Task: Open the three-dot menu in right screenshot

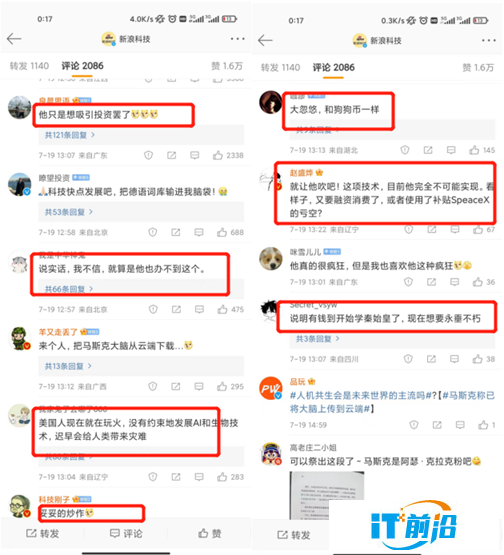Action: 488,41
